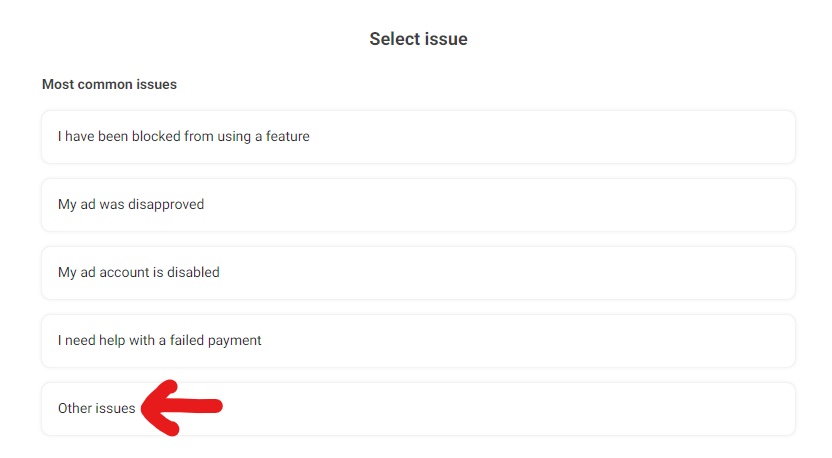Viewport: 832px width, 458px height.
Task: Select "I have been blocked from using a feature"
Action: coord(418,137)
